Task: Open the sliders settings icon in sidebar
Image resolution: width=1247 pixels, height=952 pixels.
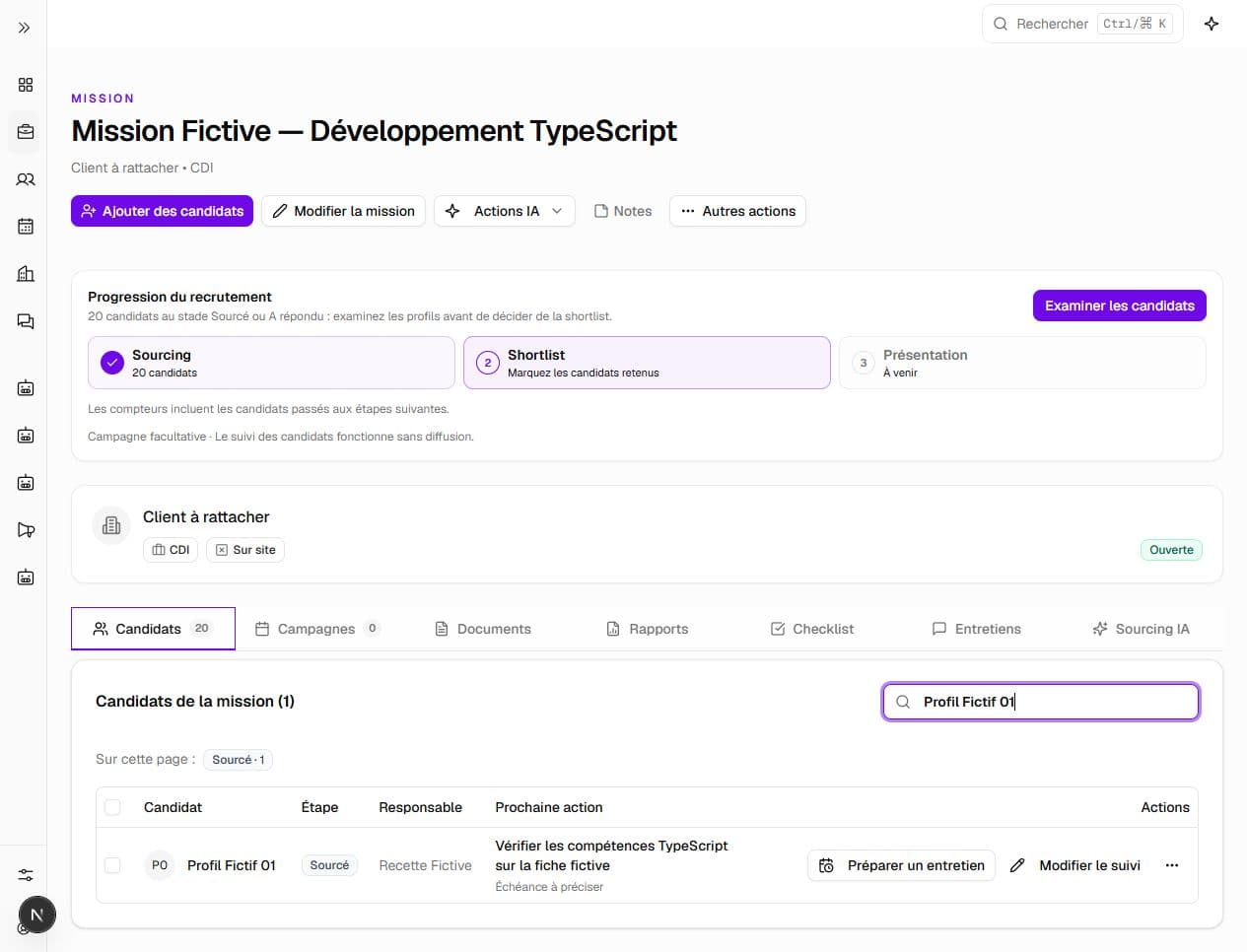Action: [x=26, y=875]
